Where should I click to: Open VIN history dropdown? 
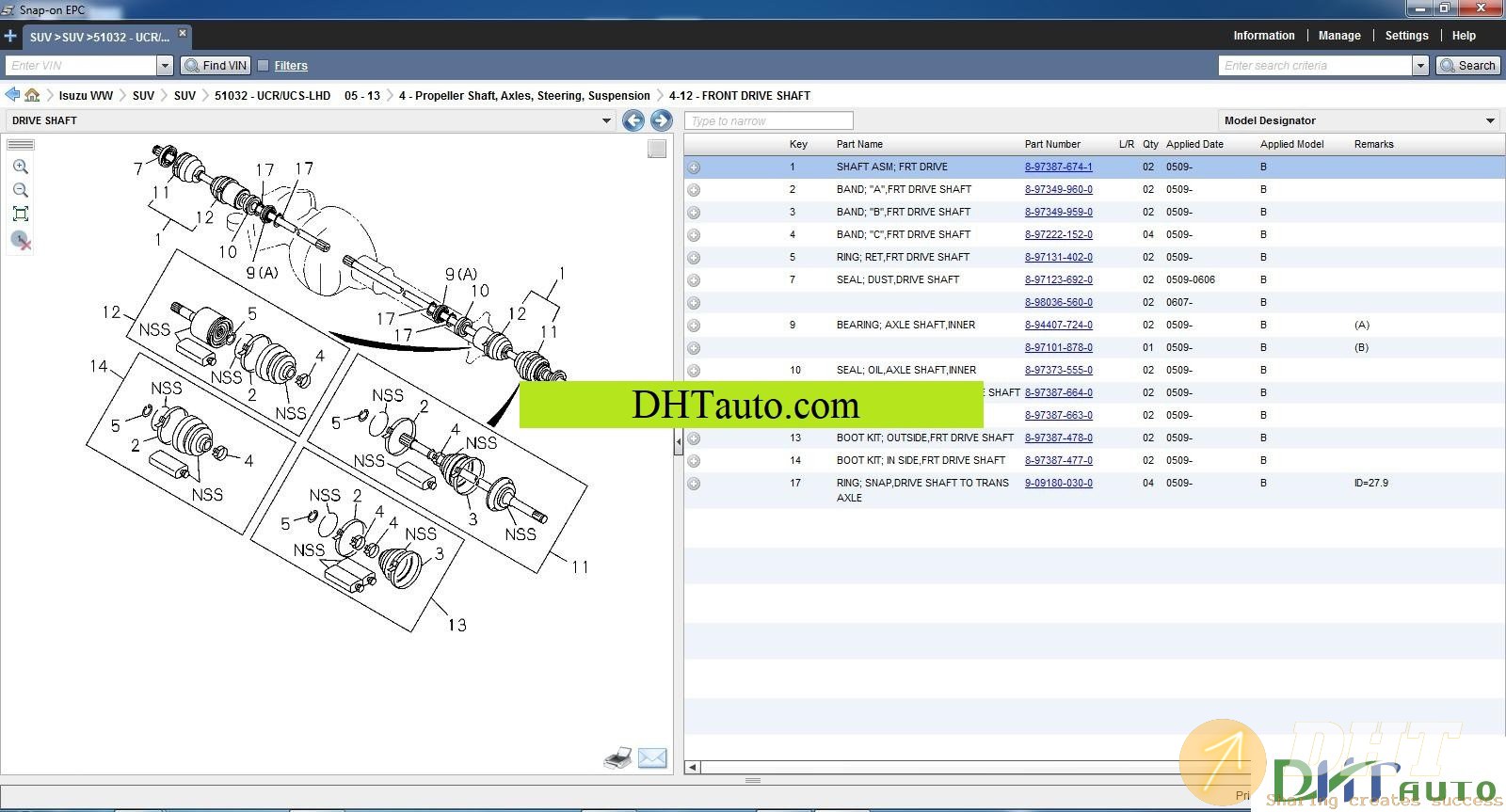pos(165,66)
